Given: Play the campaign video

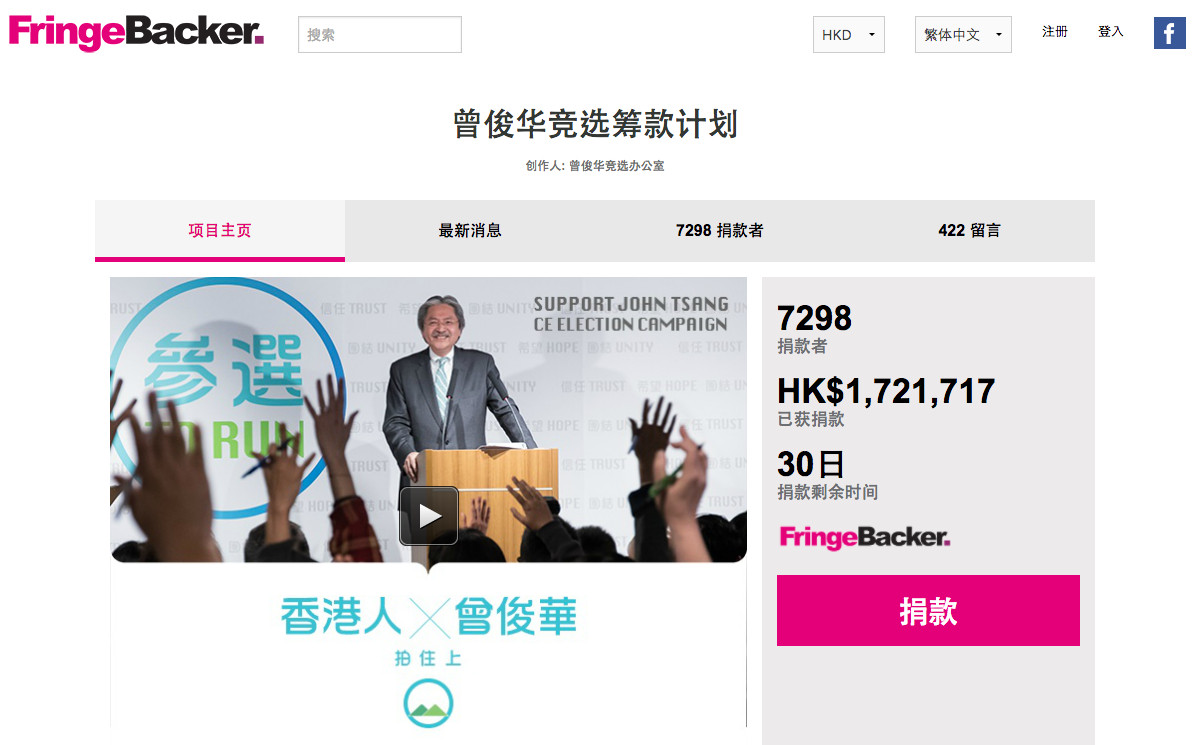Looking at the screenshot, I should pyautogui.click(x=429, y=516).
